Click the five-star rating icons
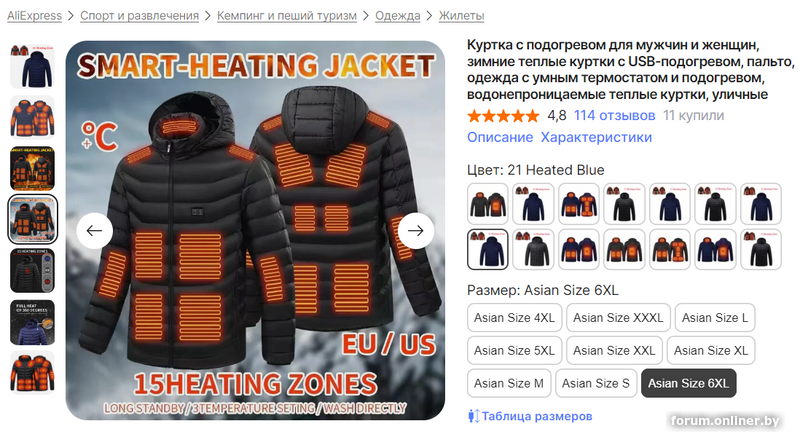Viewport: 800px width, 442px height. [503, 116]
